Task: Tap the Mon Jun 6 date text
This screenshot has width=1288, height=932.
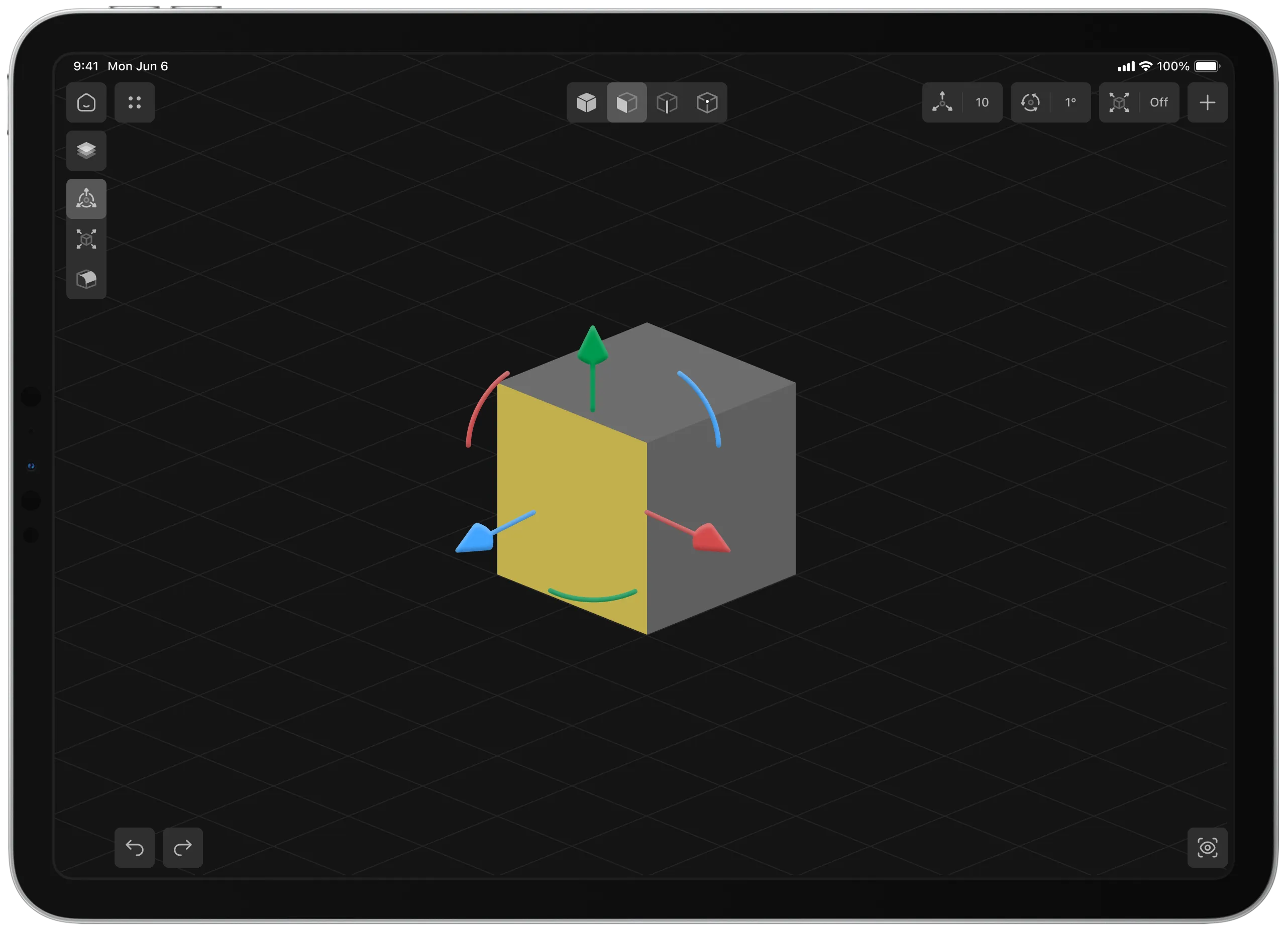Action: point(138,66)
